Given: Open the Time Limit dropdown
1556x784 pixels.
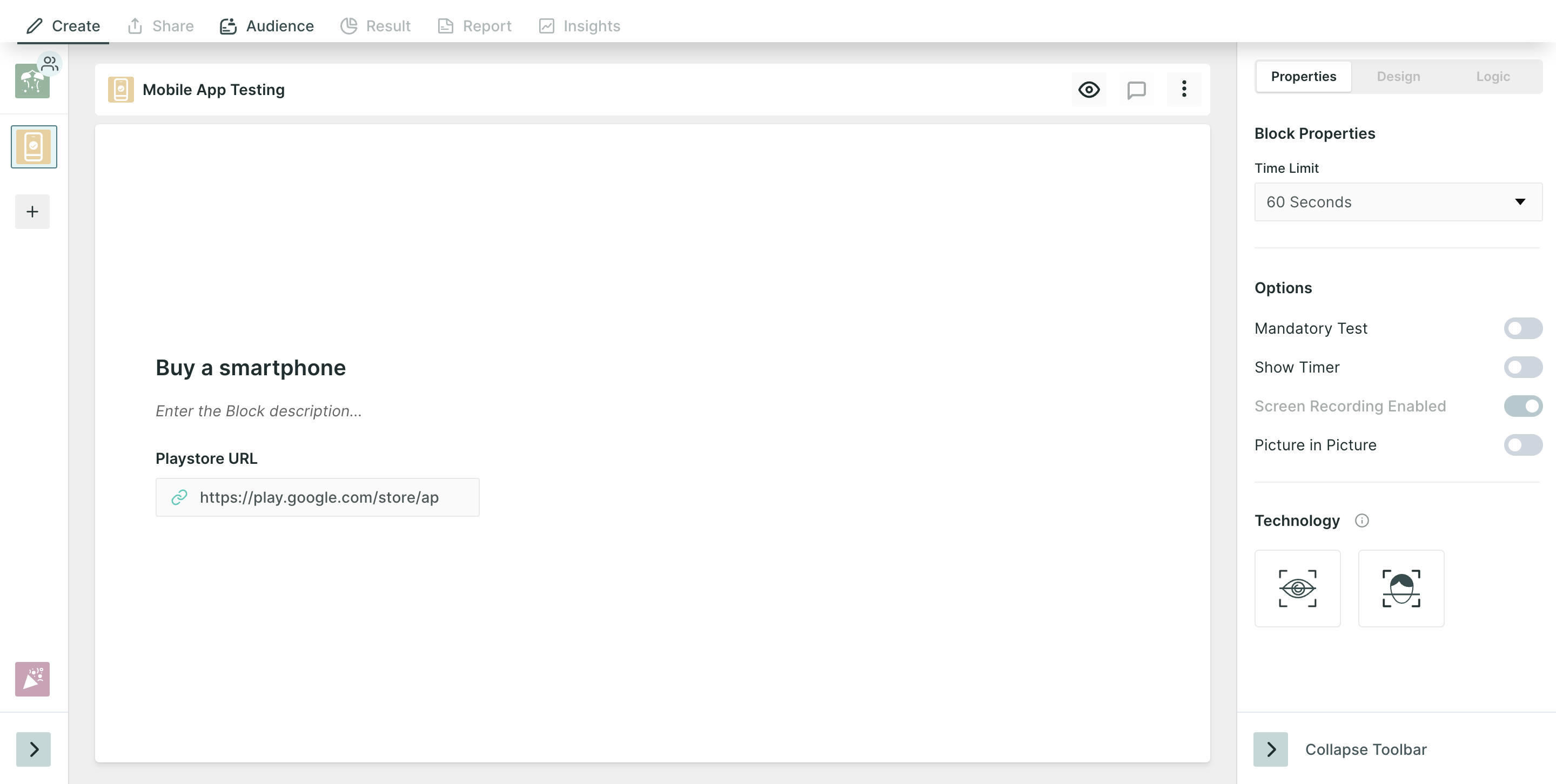Looking at the screenshot, I should 1398,202.
